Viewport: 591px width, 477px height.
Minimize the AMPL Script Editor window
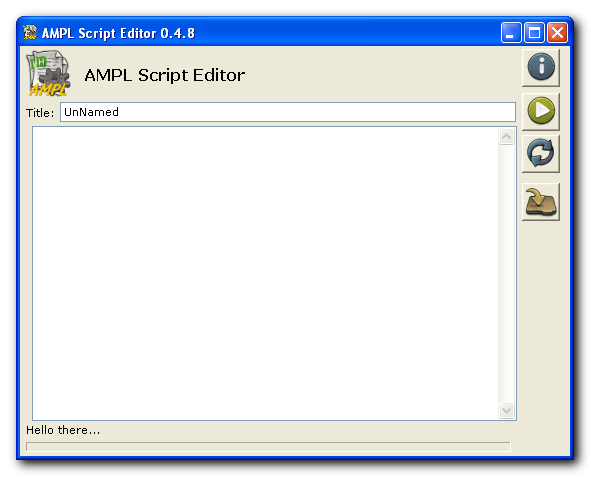[x=511, y=33]
